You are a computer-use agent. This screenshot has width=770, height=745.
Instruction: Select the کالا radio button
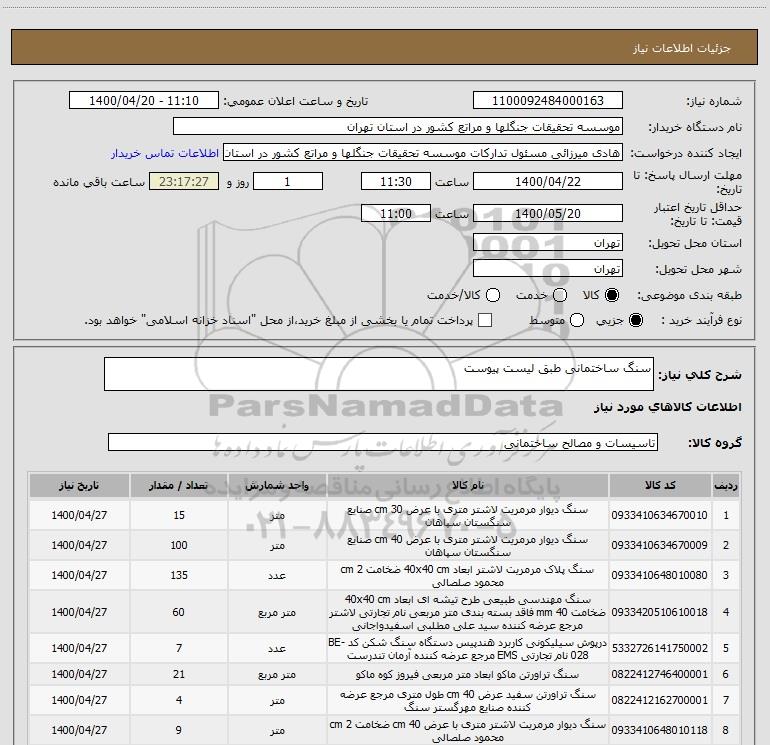(x=612, y=295)
